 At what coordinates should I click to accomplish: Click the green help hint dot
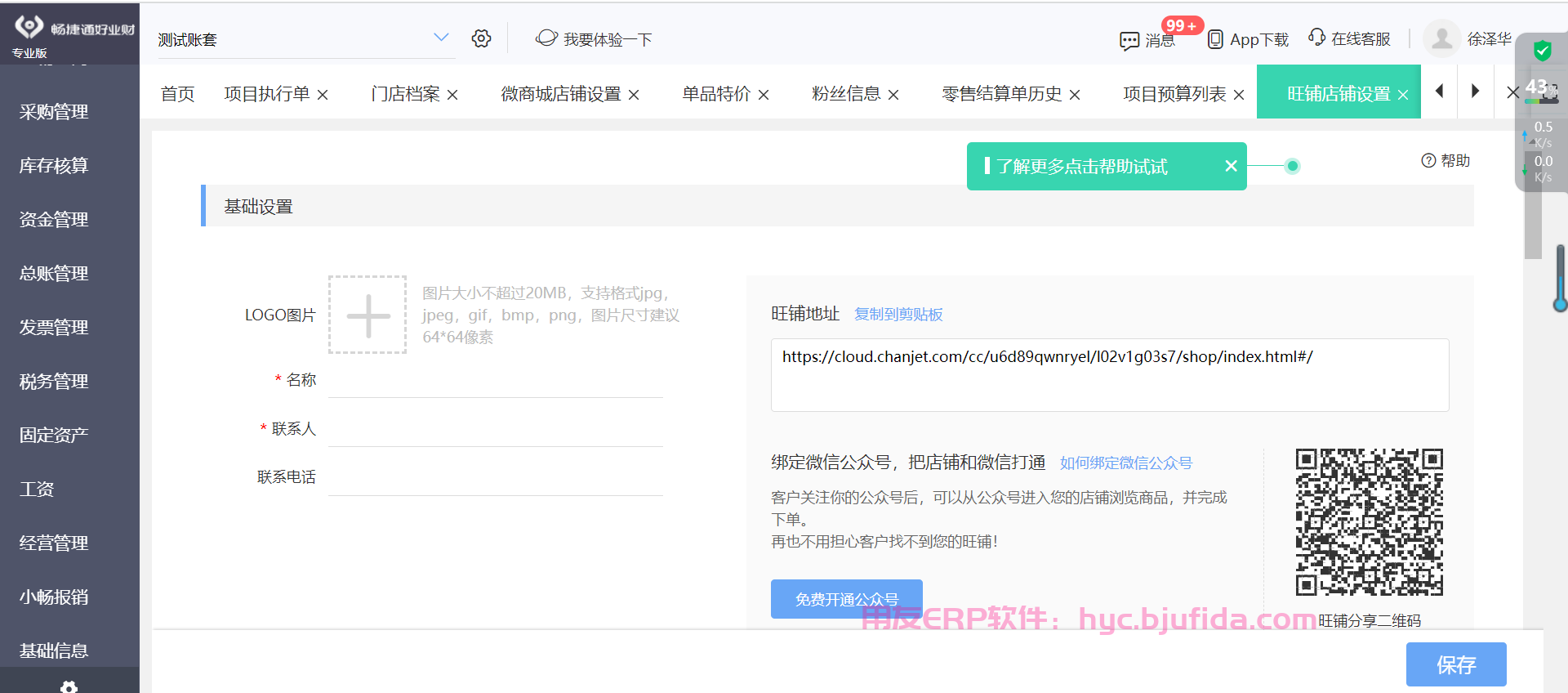pos(1292,166)
